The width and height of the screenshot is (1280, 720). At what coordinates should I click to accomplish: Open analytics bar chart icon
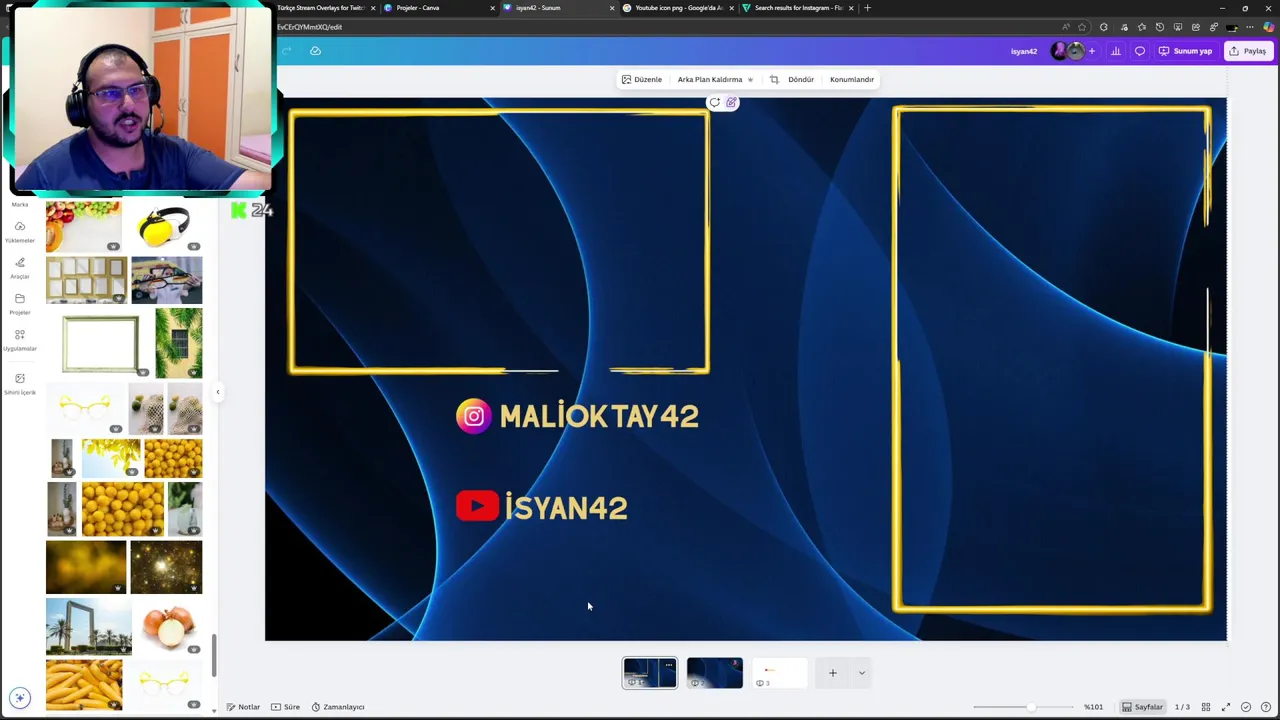[1116, 51]
